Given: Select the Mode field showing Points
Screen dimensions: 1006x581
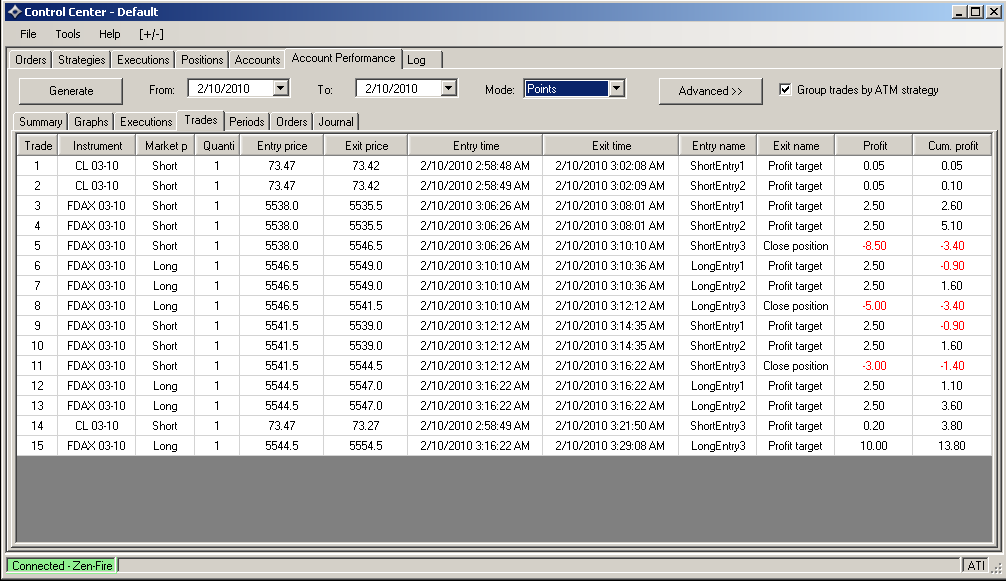Looking at the screenshot, I should click(x=566, y=88).
